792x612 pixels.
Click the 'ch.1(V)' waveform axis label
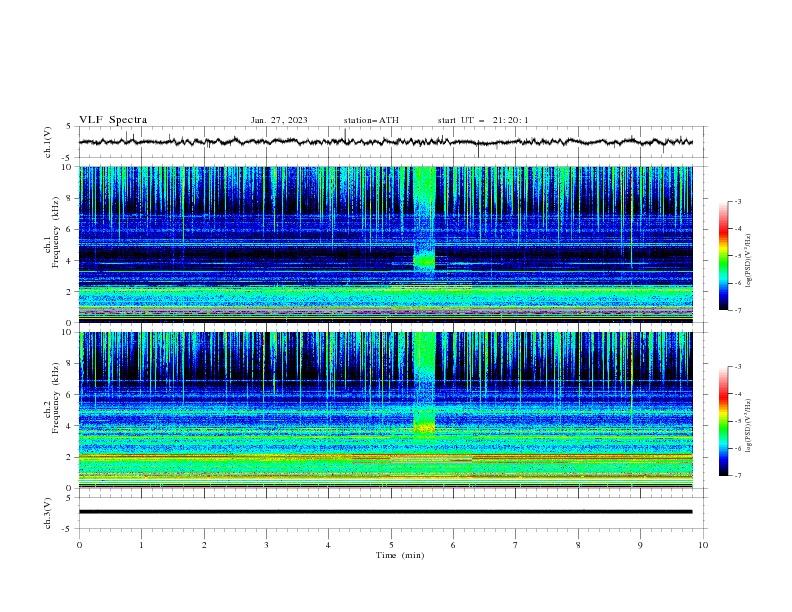pos(48,142)
